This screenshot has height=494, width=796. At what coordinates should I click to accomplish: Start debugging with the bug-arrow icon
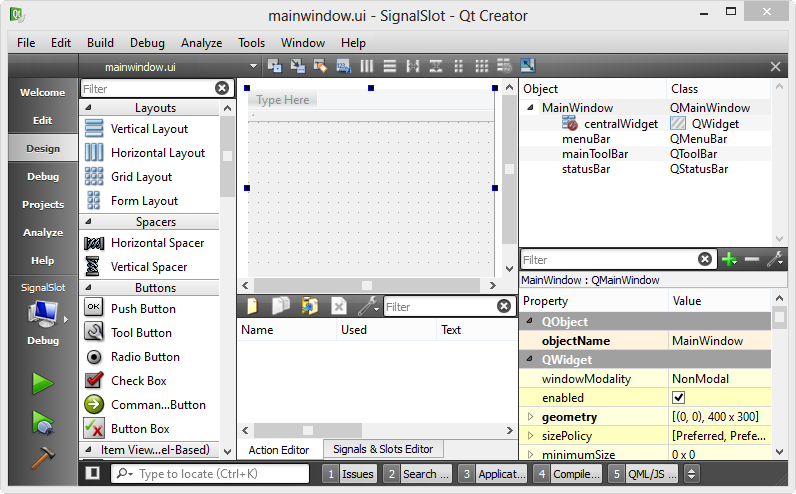(43, 422)
